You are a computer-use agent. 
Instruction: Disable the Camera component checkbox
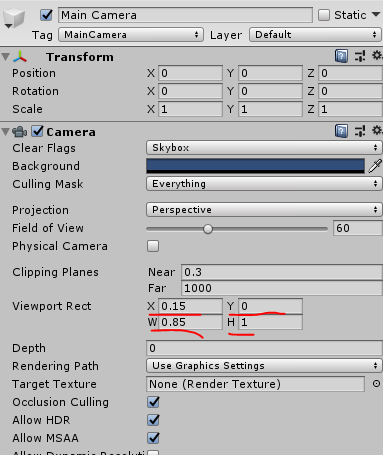(37, 131)
